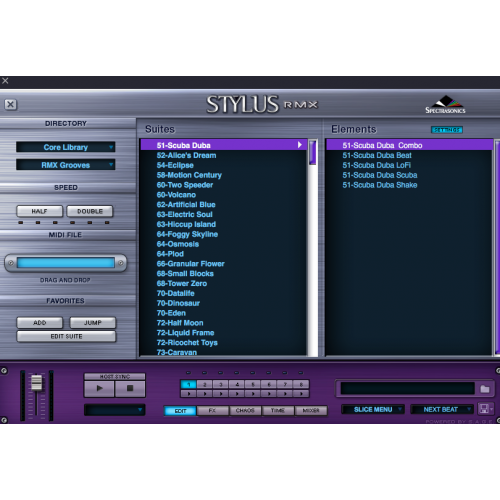
Task: Select part 1 button
Action: (189, 384)
